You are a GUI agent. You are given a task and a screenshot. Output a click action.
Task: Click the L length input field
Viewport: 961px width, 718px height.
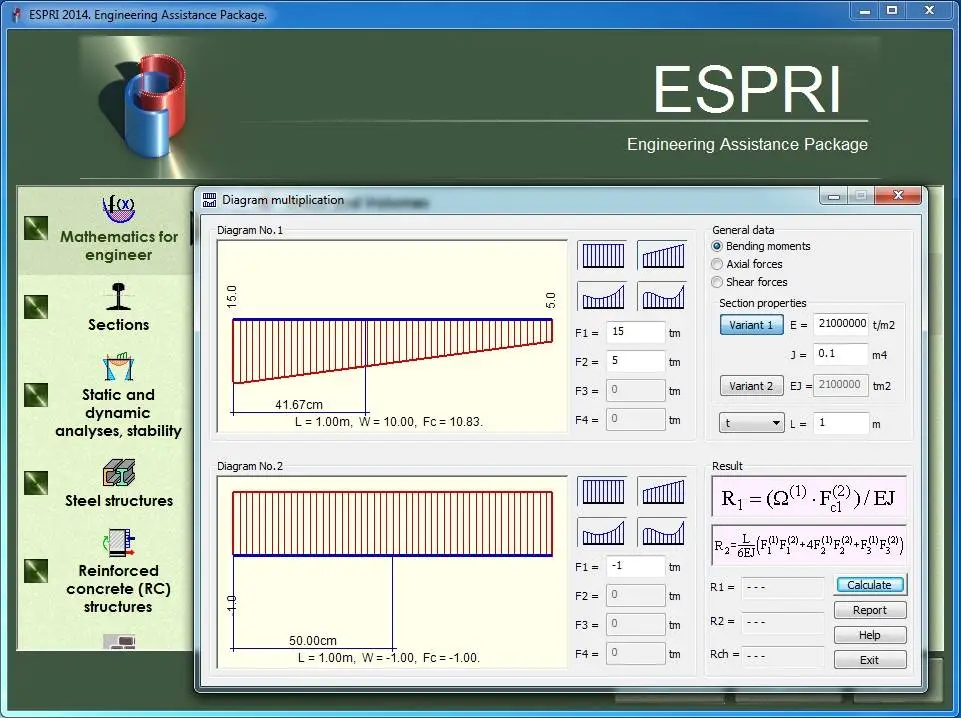point(841,423)
